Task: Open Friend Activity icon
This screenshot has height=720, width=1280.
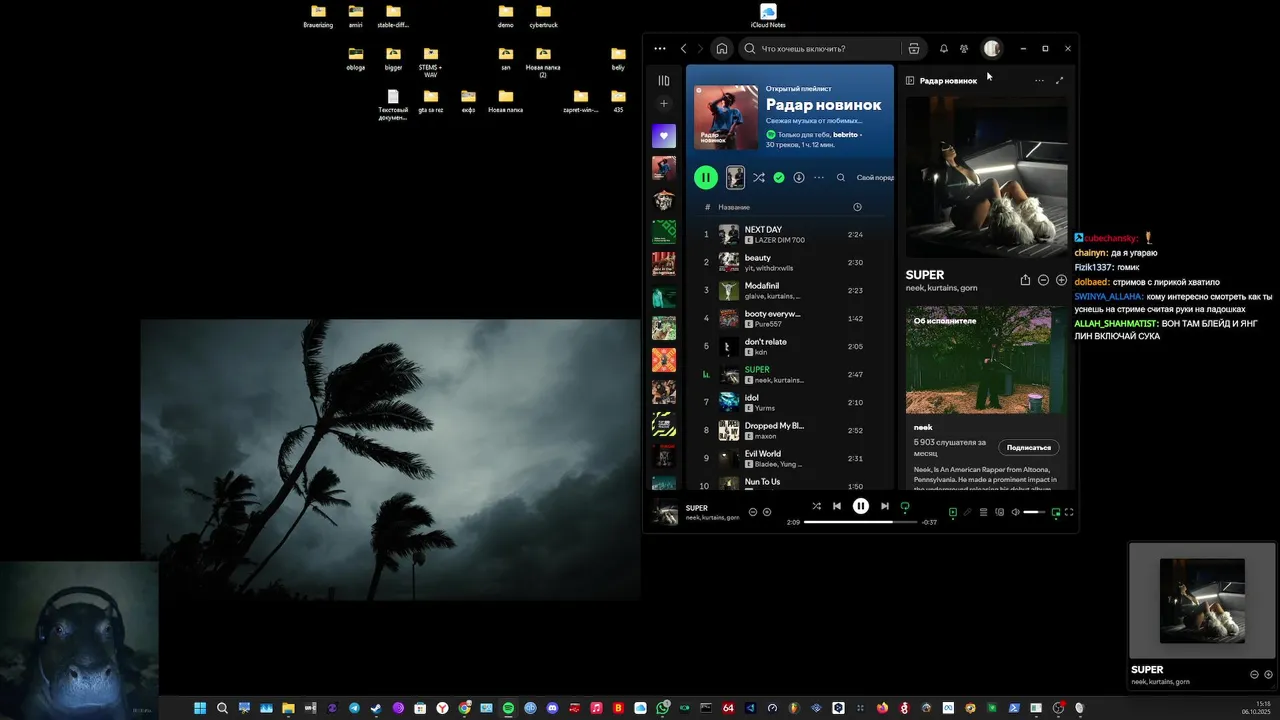Action: coord(964,48)
